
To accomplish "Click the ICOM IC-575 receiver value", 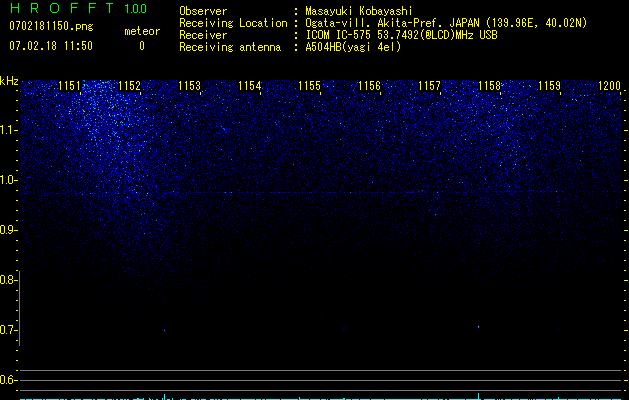I will (x=401, y=35).
